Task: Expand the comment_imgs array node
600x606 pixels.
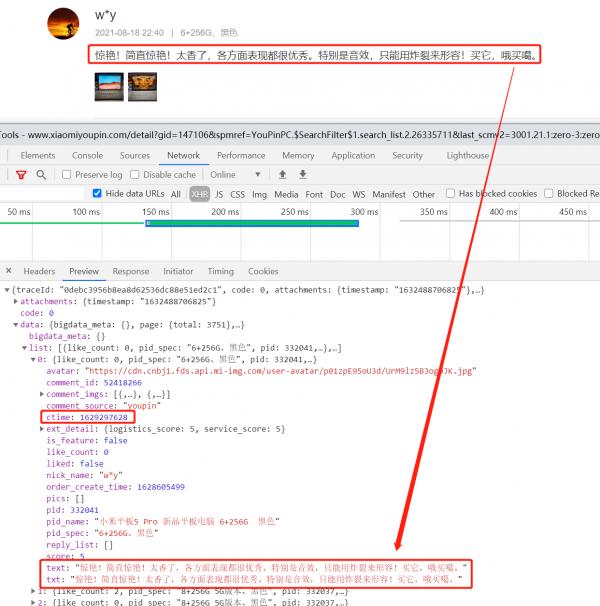Action: pos(40,394)
